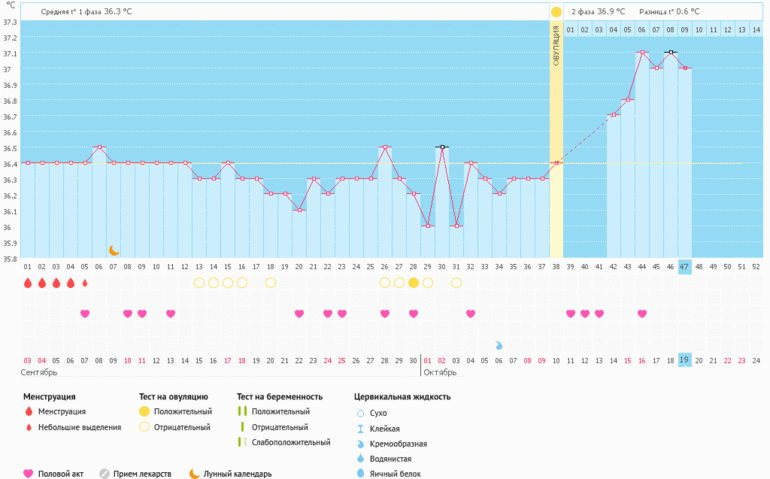Select highlighted cycle day 47 on the axis
770x479 pixels.
685,267
